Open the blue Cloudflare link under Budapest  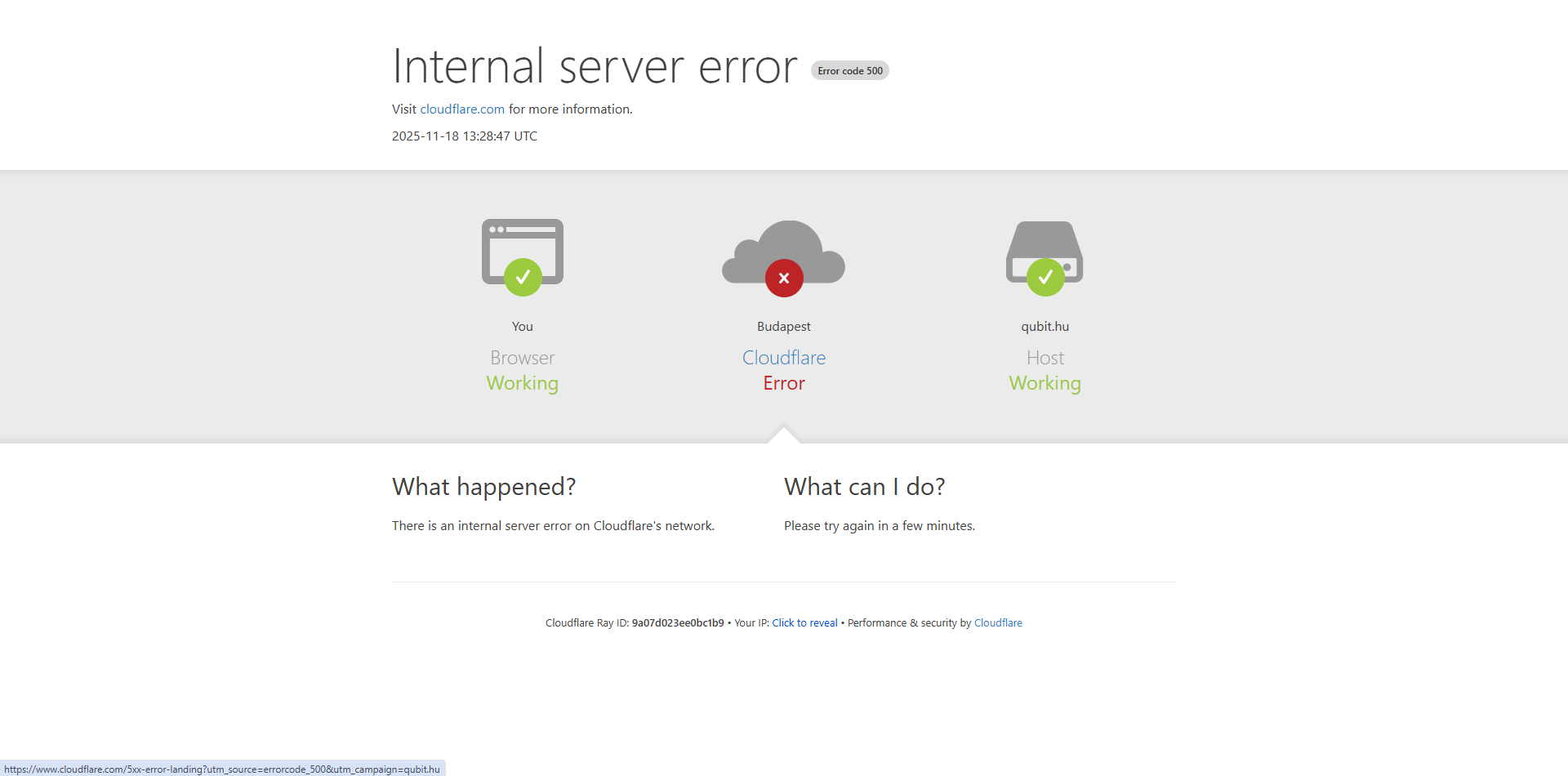click(784, 358)
